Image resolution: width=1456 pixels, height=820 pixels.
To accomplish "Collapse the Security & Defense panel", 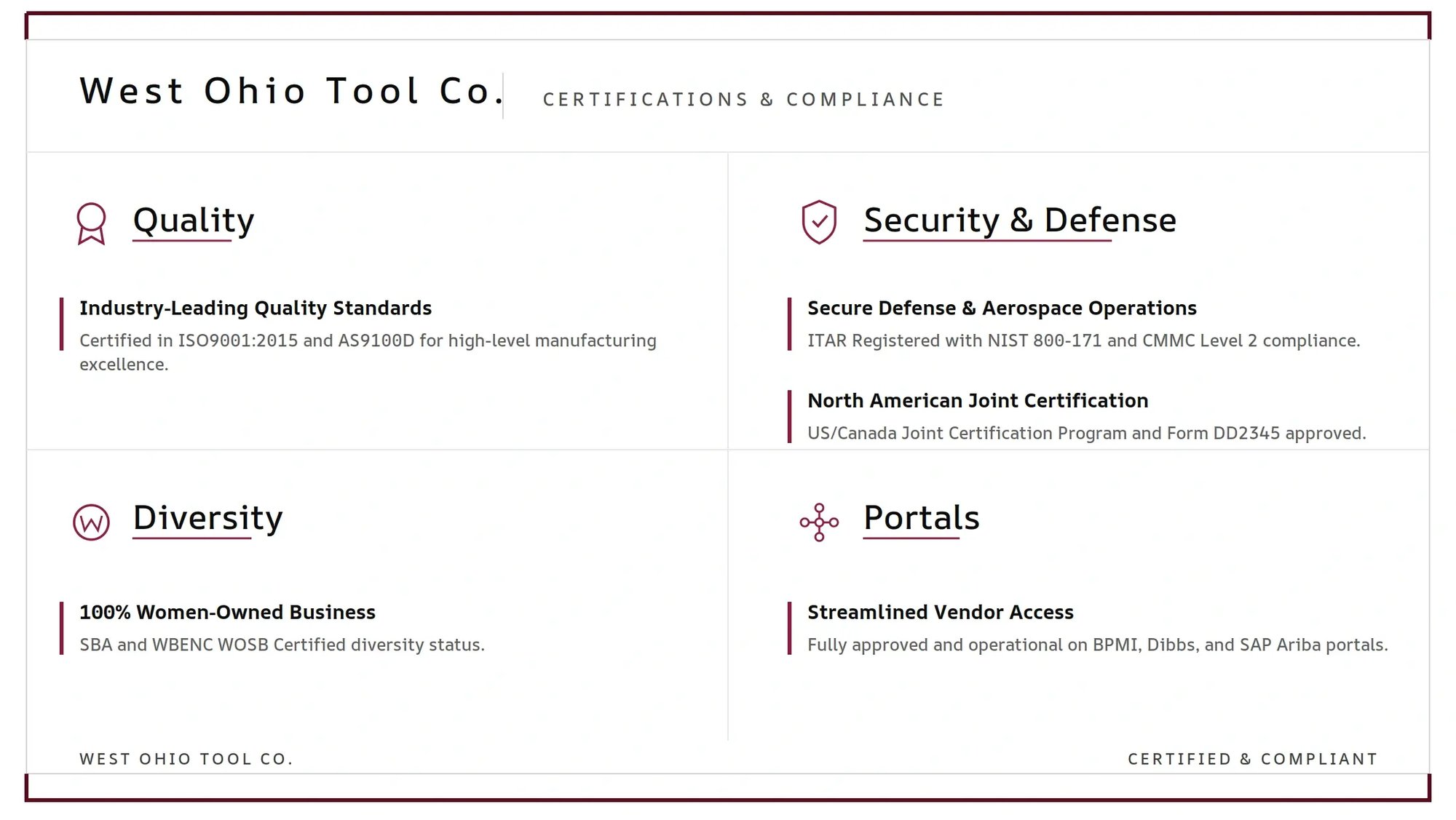I will pyautogui.click(x=1020, y=220).
